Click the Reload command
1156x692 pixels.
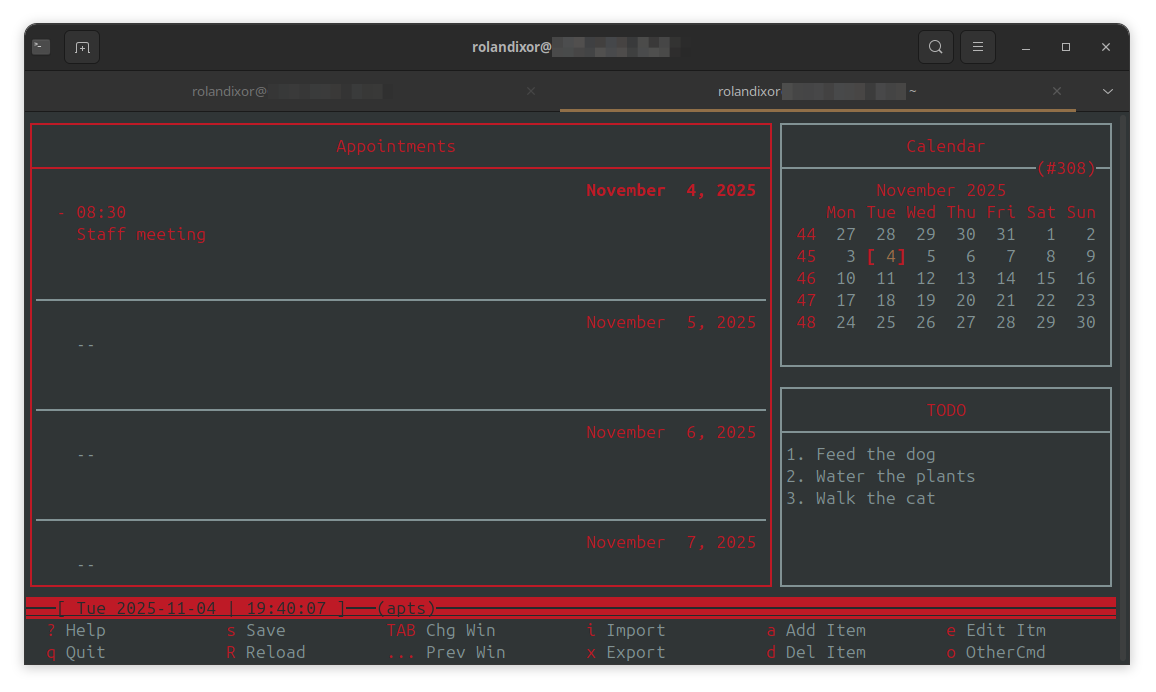point(266,652)
